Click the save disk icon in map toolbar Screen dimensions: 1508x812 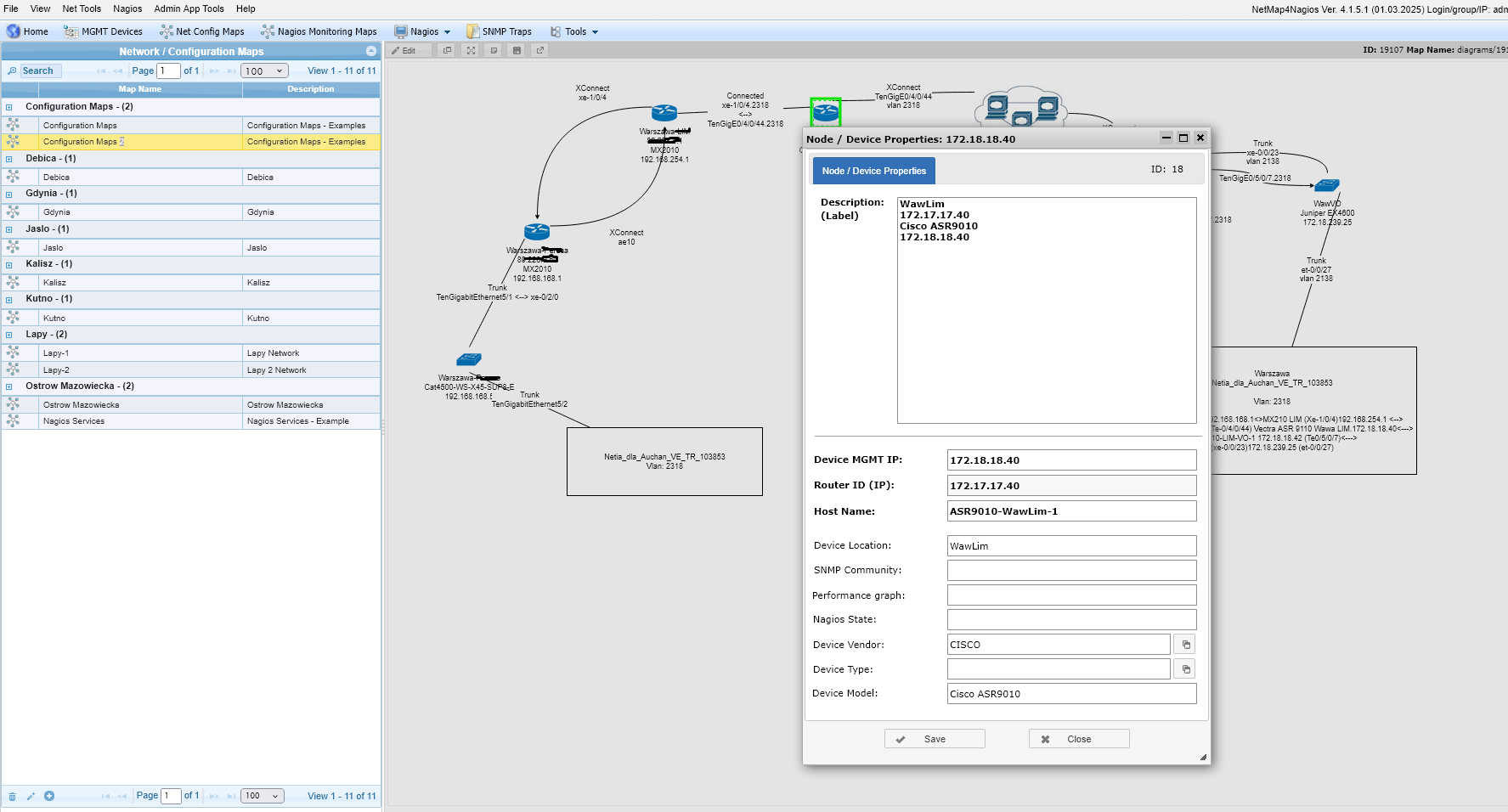pos(517,51)
